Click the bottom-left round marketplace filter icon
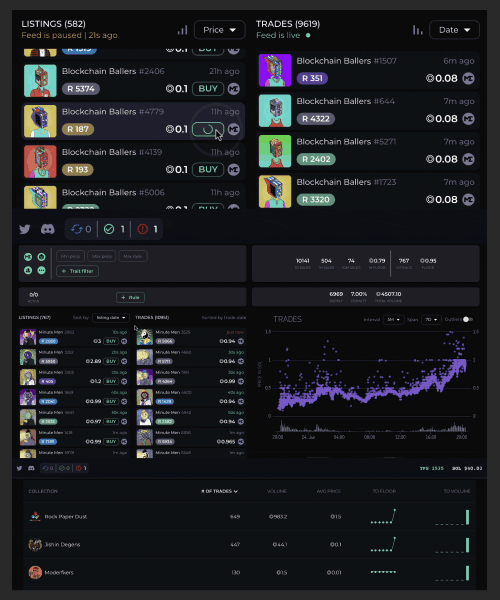This screenshot has width=500, height=600. tap(28, 271)
